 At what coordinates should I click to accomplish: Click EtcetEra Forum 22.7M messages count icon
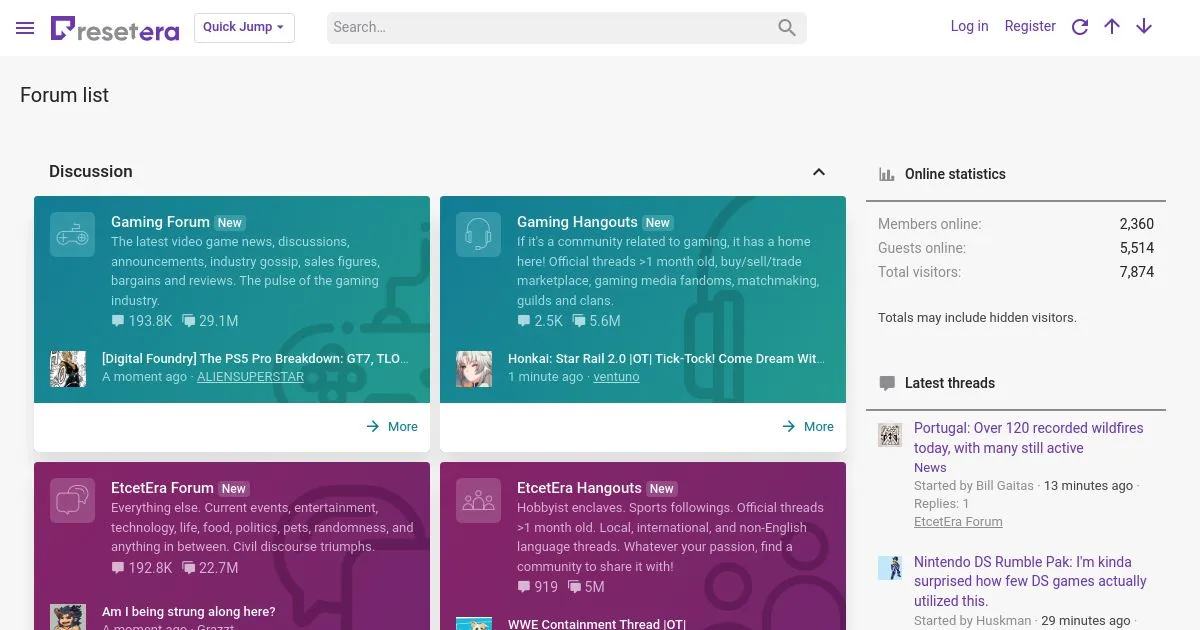(x=188, y=568)
